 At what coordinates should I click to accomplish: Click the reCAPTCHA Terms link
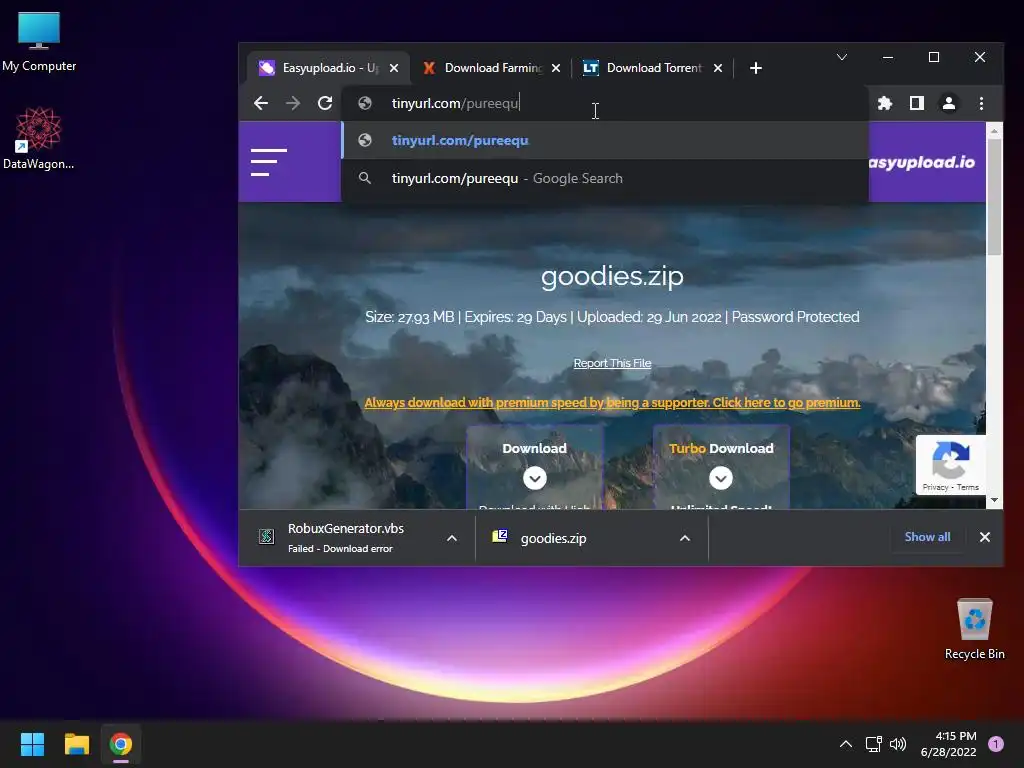[x=968, y=487]
